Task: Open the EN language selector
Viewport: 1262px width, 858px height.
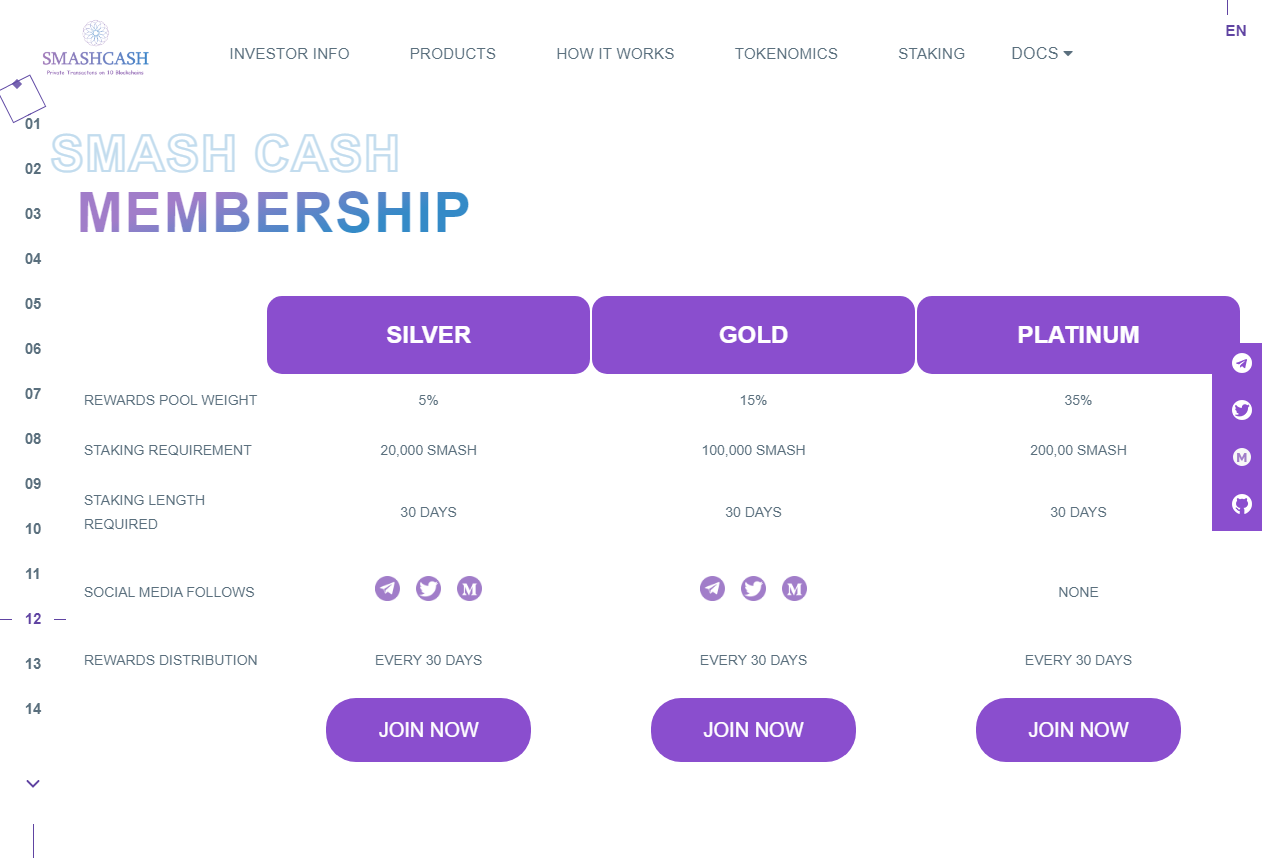Action: [x=1236, y=31]
